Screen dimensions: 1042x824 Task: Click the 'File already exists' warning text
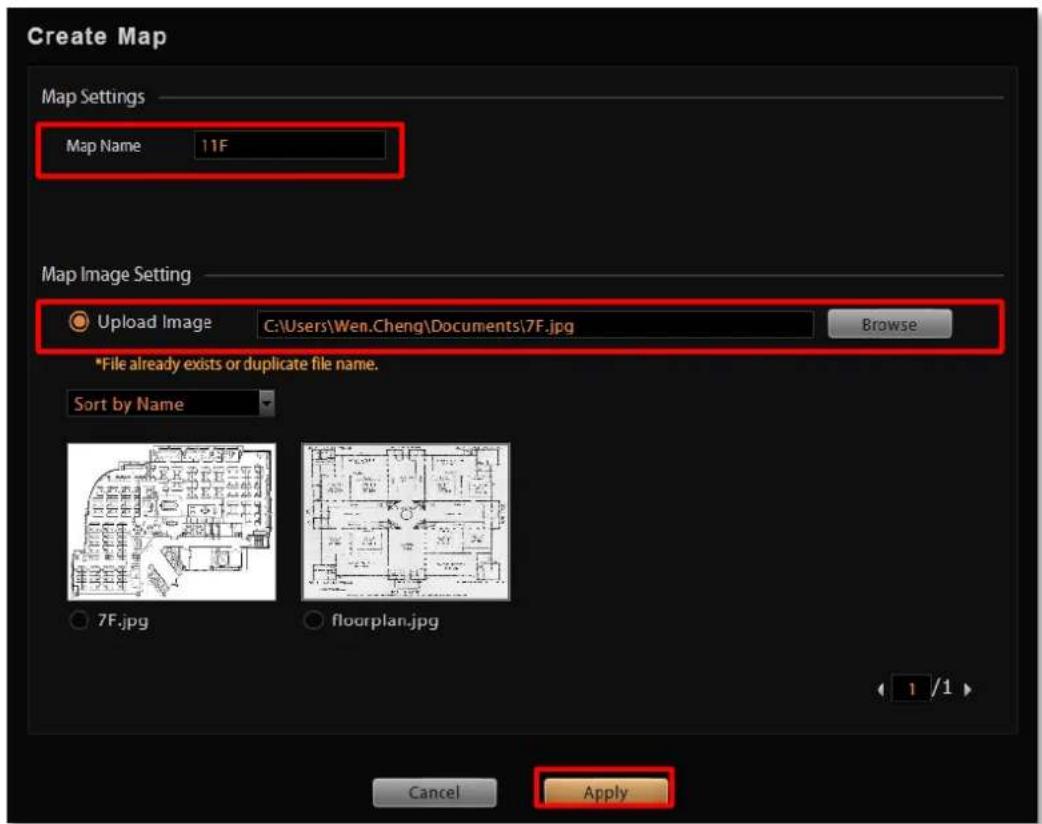(237, 364)
